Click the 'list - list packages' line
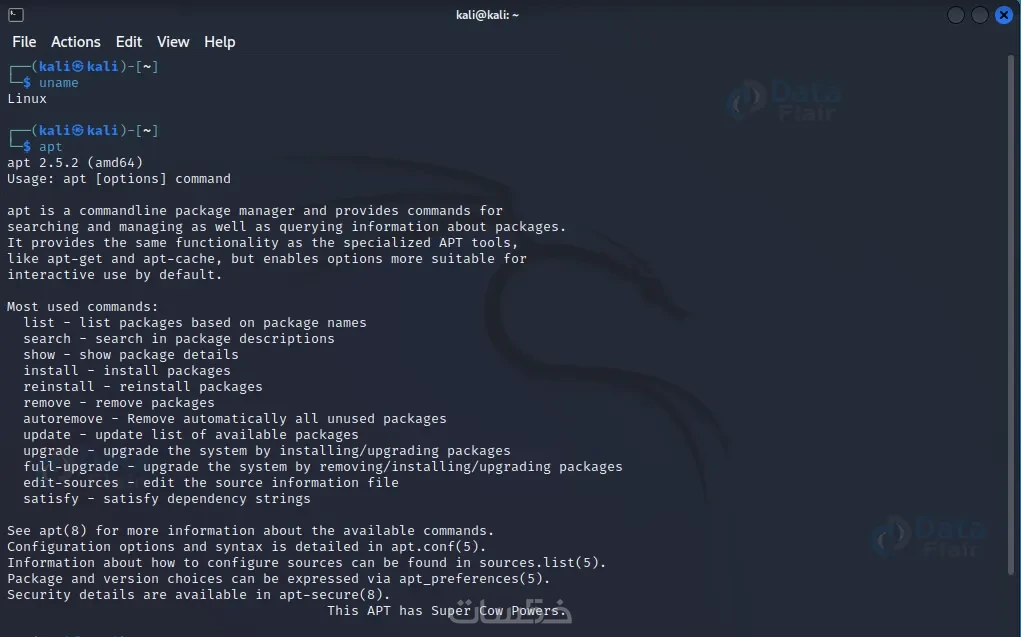This screenshot has height=637, width=1021. point(195,322)
